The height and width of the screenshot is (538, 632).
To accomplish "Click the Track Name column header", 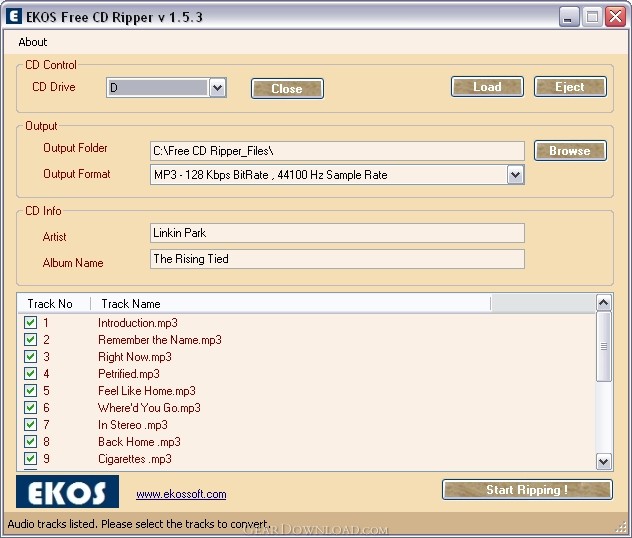I will pos(290,303).
